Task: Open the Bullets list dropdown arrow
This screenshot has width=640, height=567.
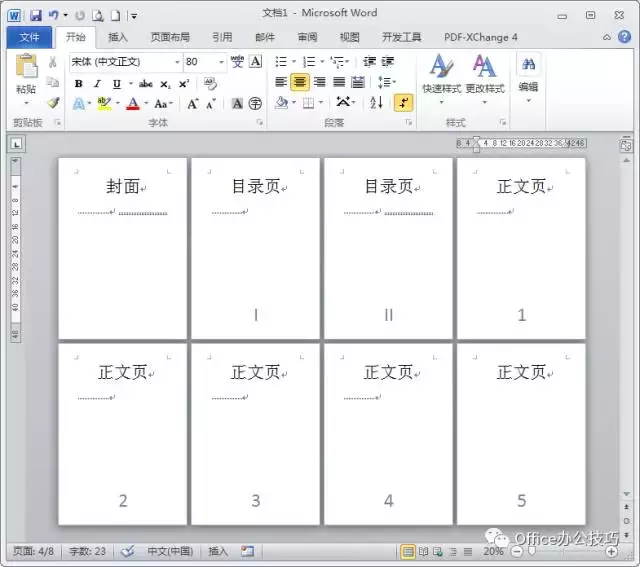Action: [x=293, y=62]
